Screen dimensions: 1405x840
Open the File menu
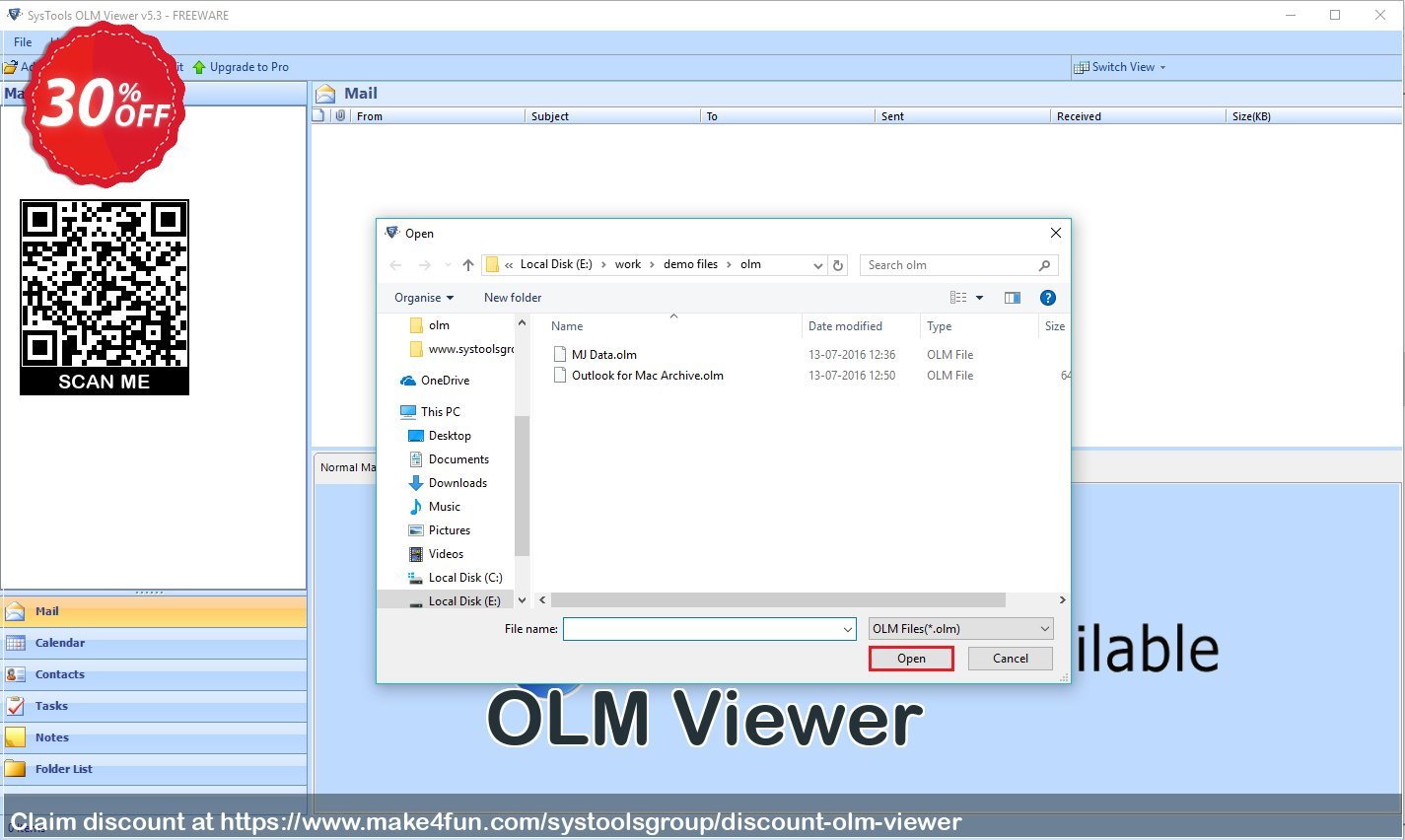23,42
